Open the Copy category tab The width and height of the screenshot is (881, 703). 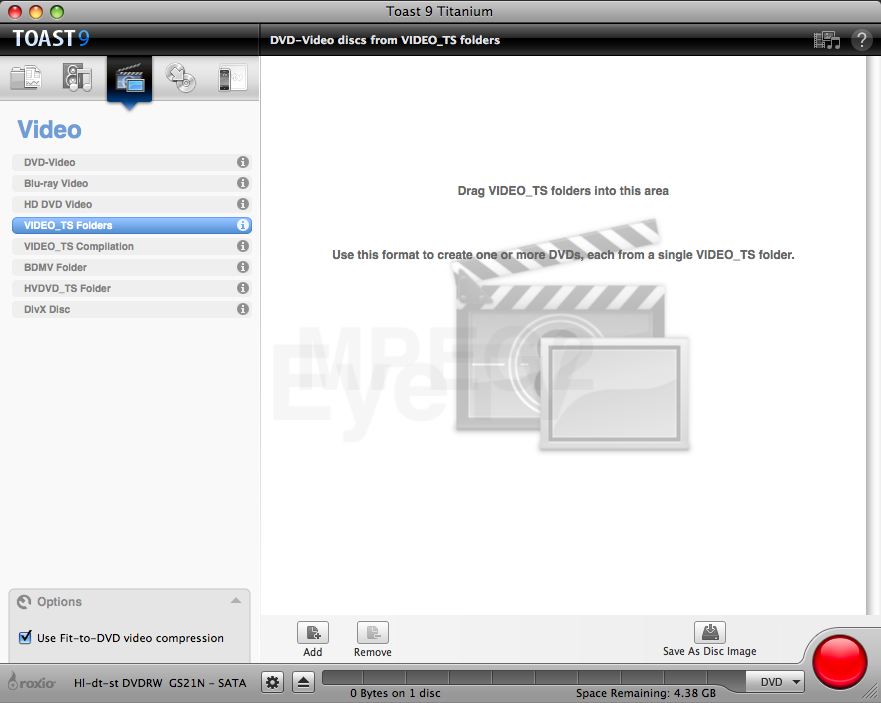pyautogui.click(x=180, y=78)
